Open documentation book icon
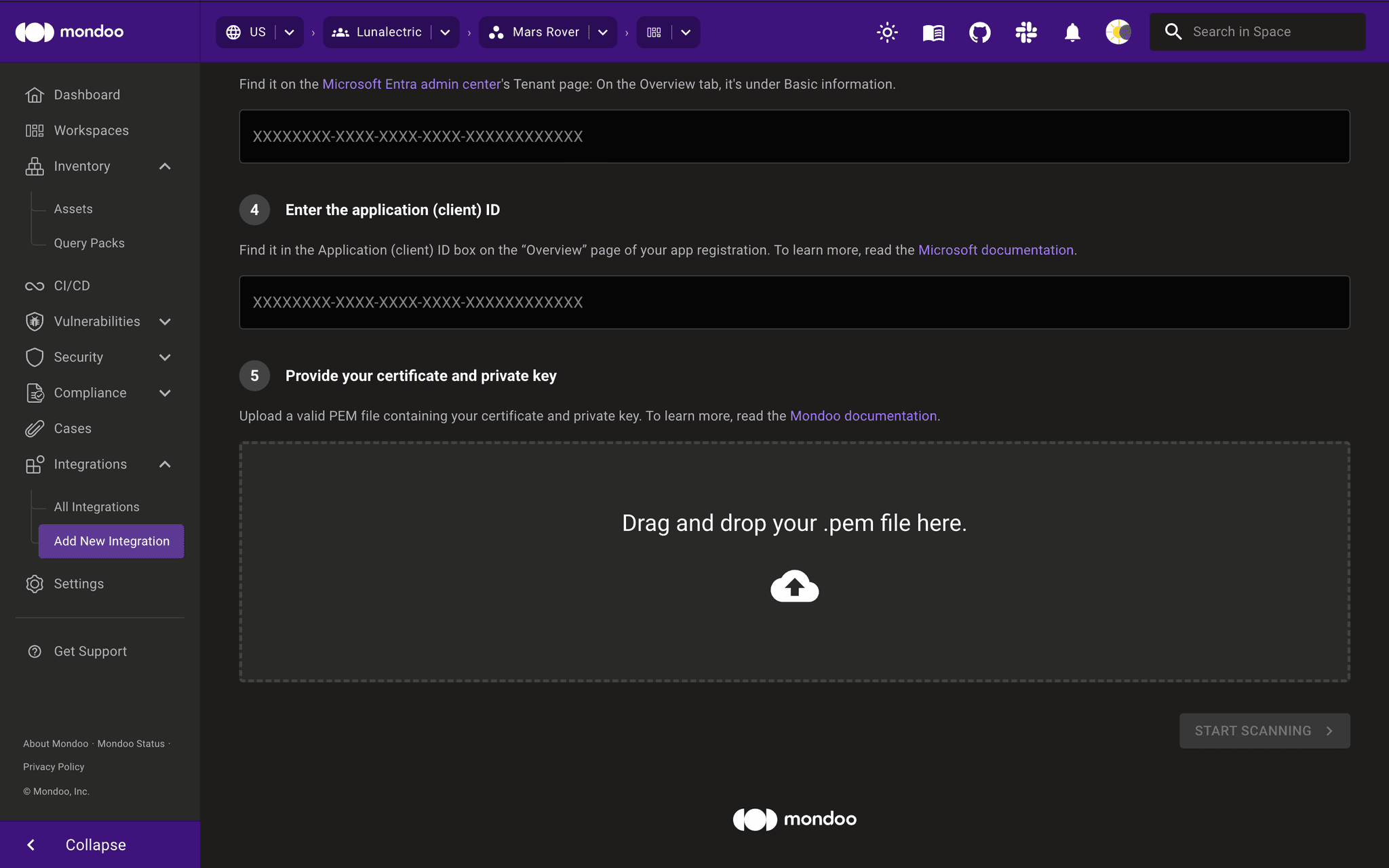 point(933,32)
